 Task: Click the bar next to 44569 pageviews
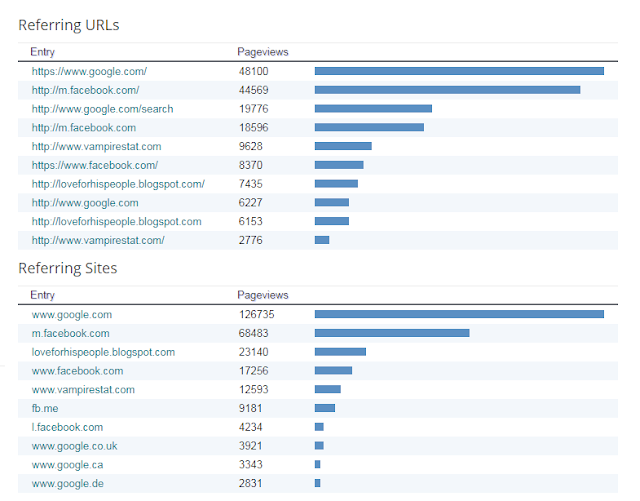coord(447,90)
